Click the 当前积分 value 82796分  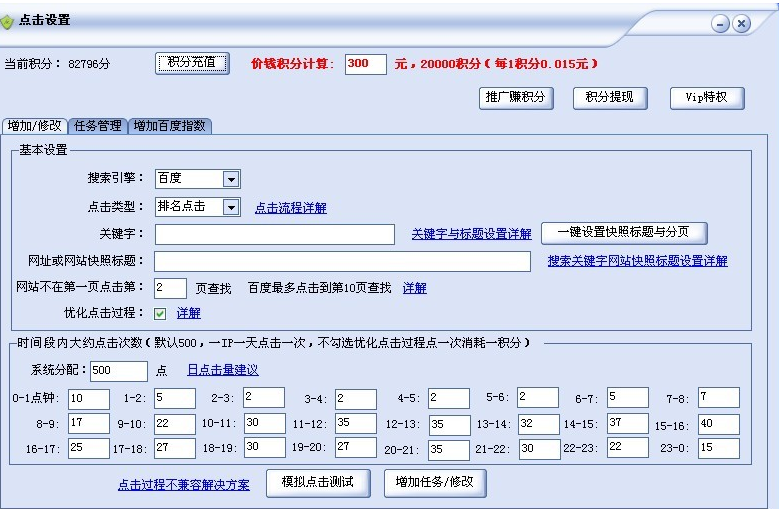pos(89,64)
